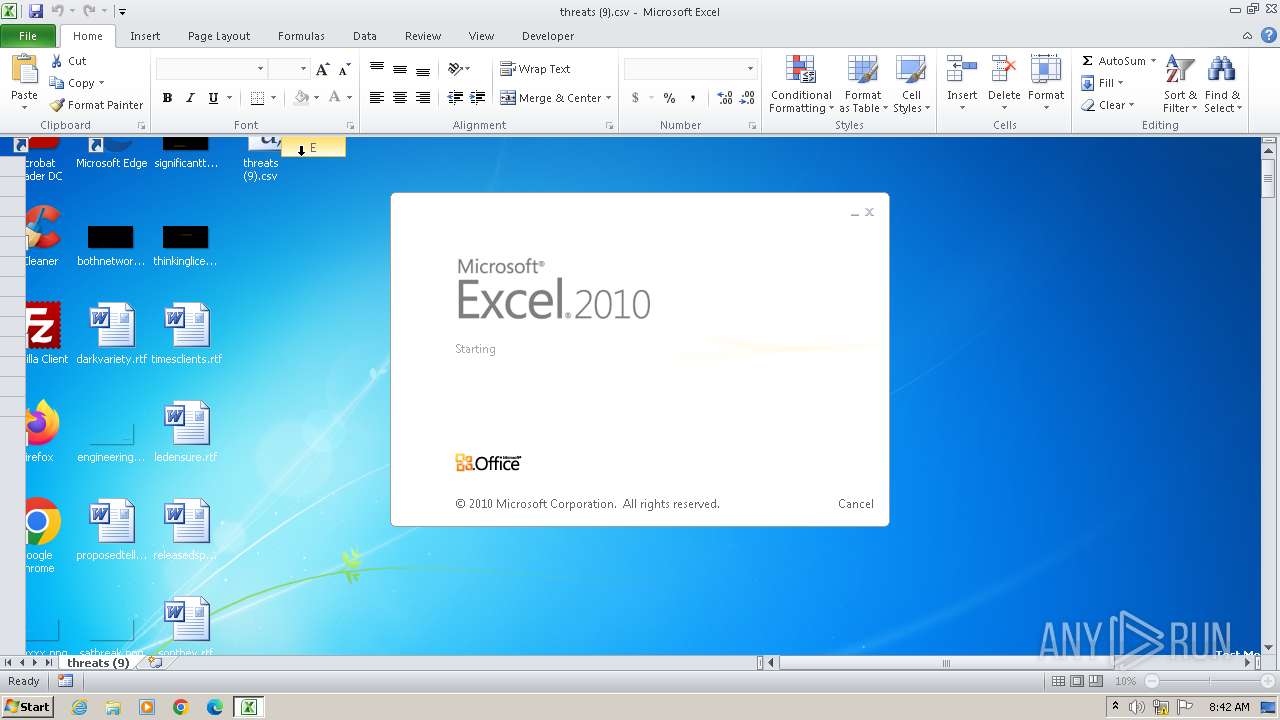Viewport: 1280px width, 720px height.
Task: Open the File tab
Action: [x=28, y=36]
